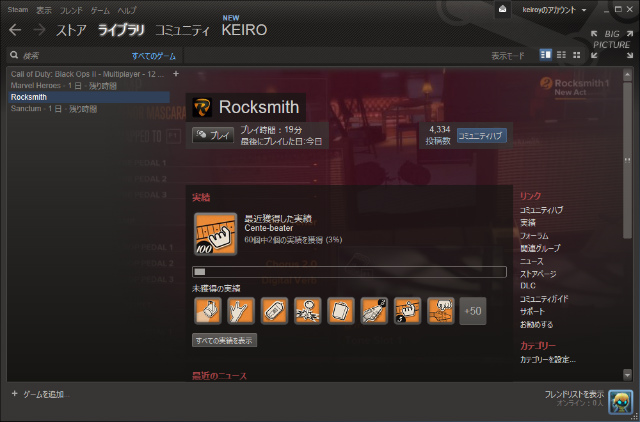The width and height of the screenshot is (640, 422).
Task: Switch to grid view mode icon
Action: tap(576, 55)
